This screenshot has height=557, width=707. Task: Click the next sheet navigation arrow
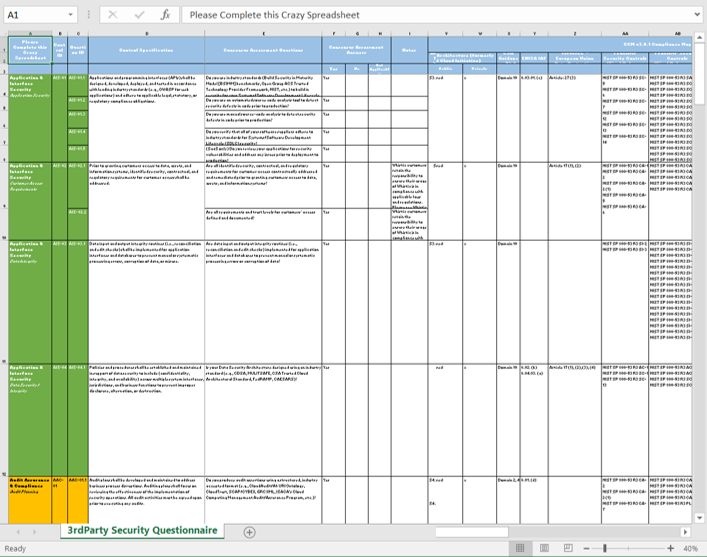(34, 532)
